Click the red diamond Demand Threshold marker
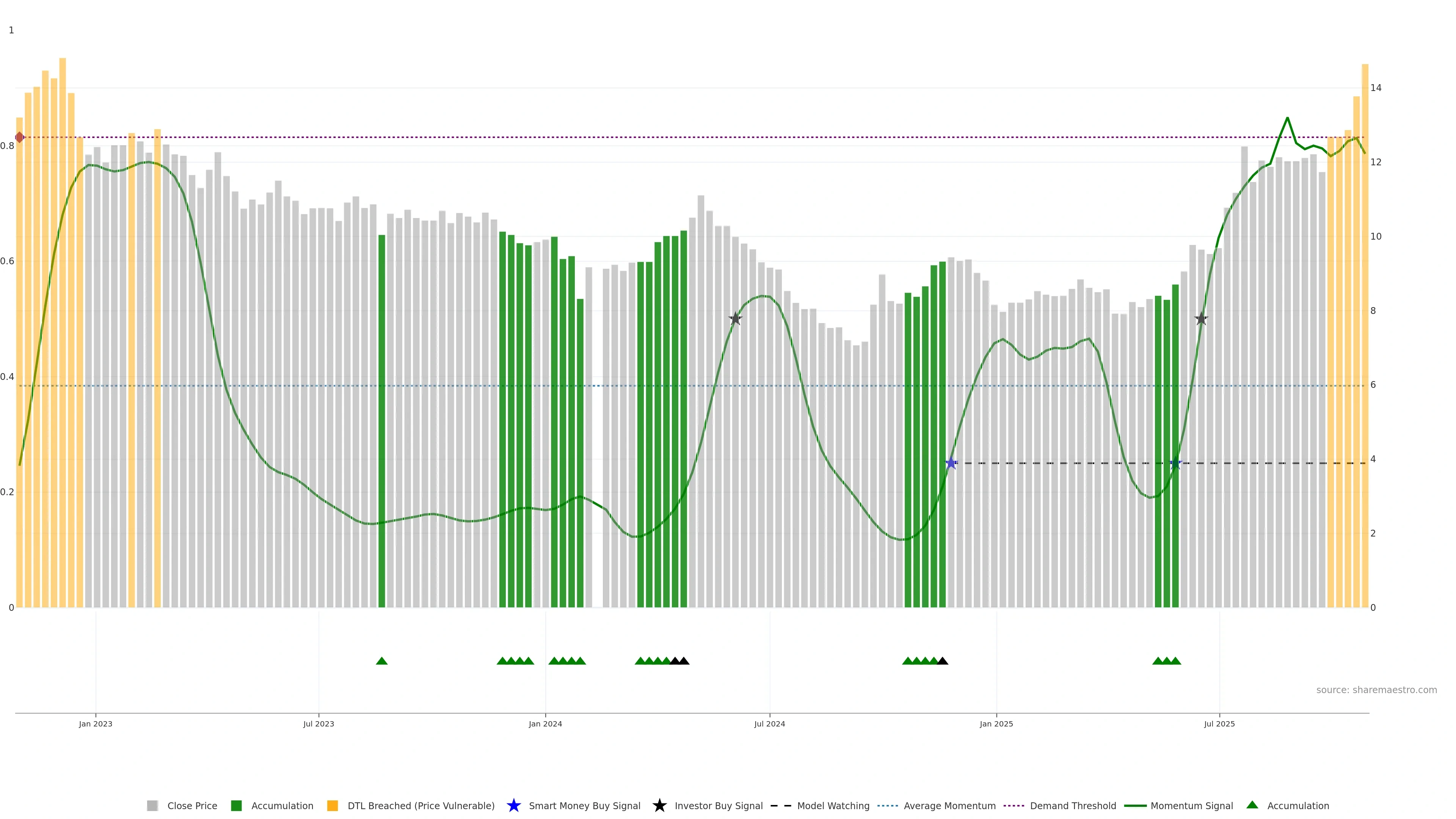Viewport: 1456px width, 819px height. [19, 137]
